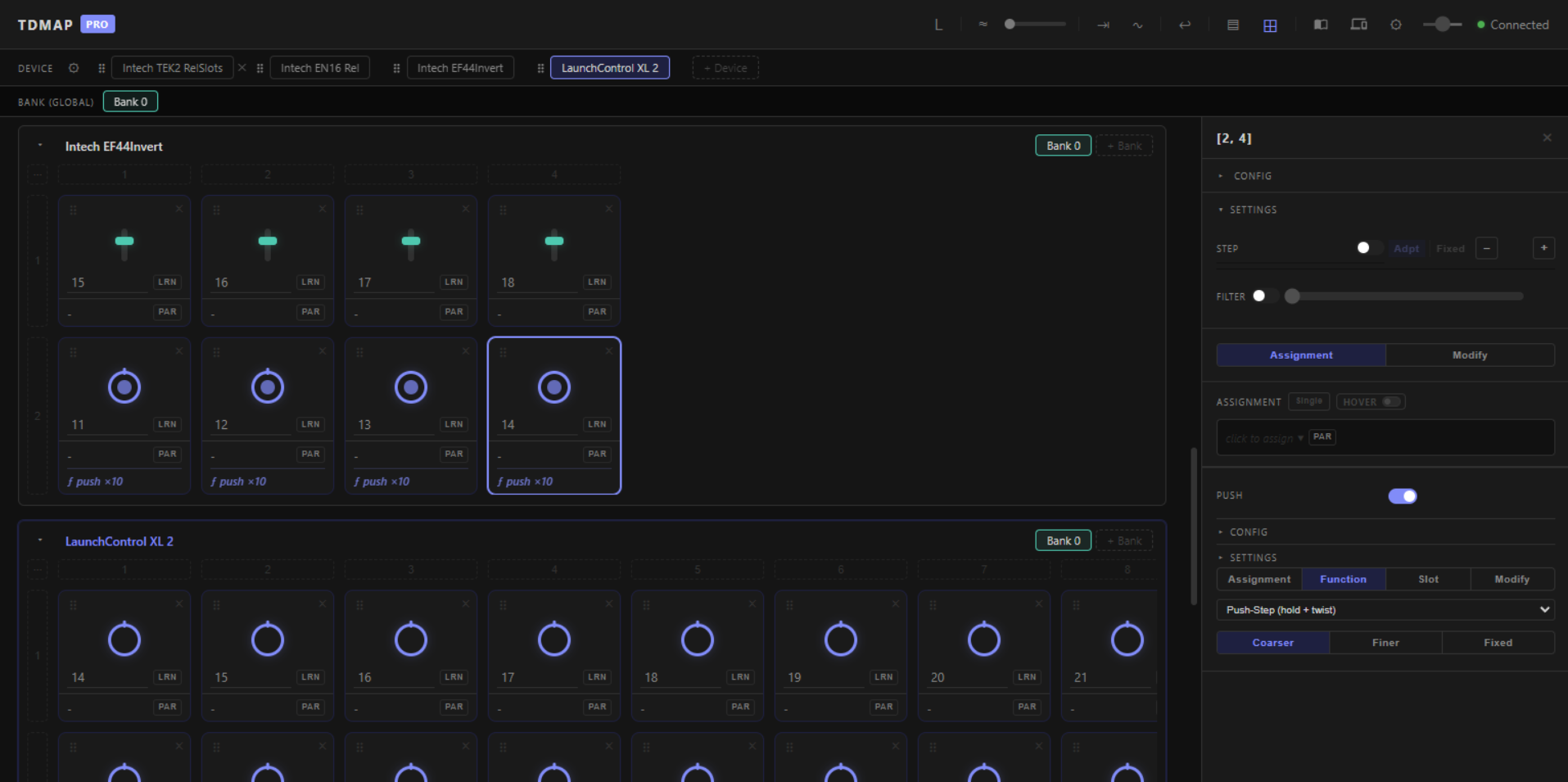Expand SETTINGS section under PUSH
The image size is (1568, 782).
point(1247,558)
